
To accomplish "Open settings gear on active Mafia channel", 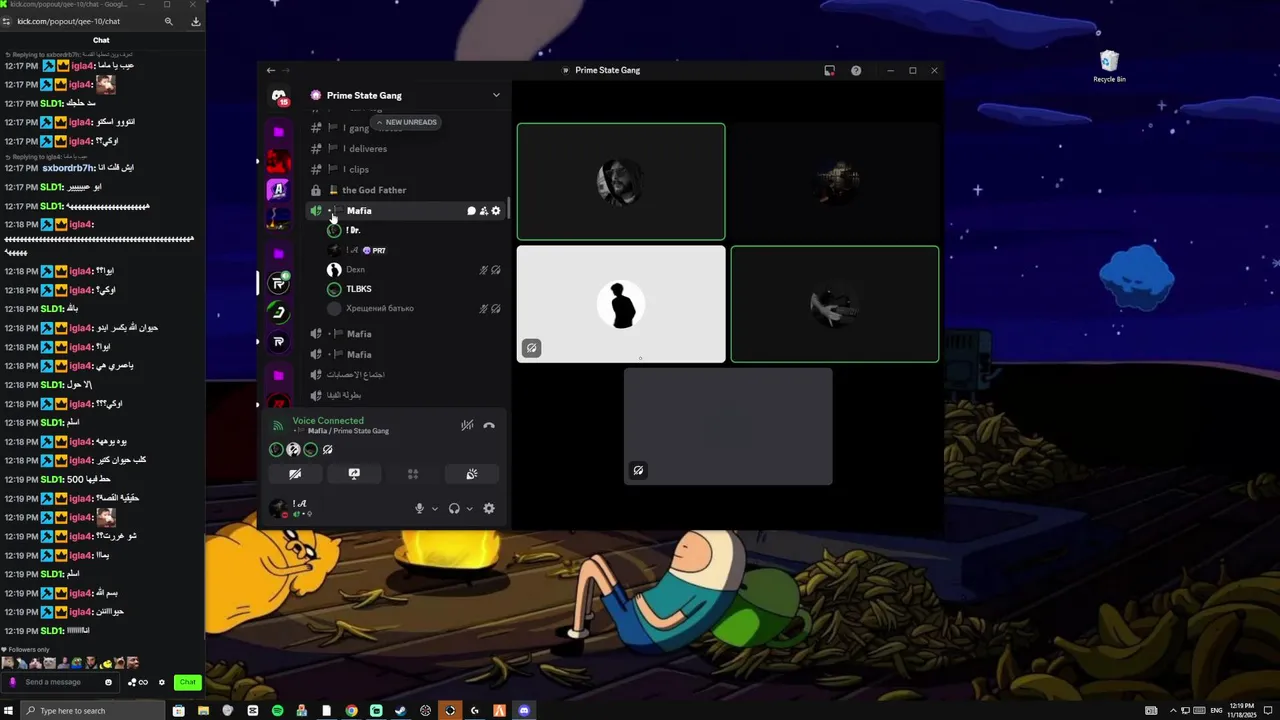I will 495,211.
